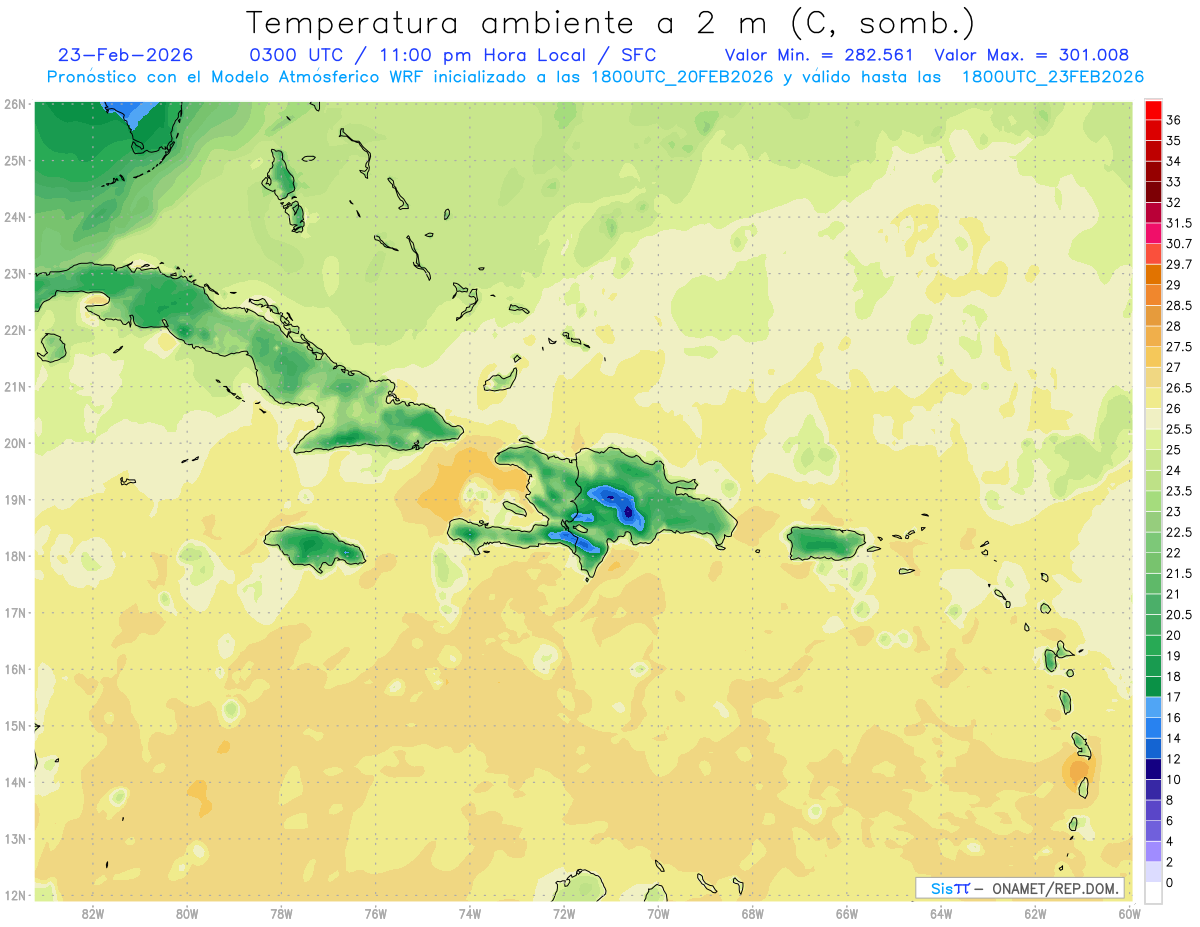Click the bright red swatch atop the legend
Image resolution: width=1200 pixels, height=927 pixels.
pyautogui.click(x=1153, y=110)
